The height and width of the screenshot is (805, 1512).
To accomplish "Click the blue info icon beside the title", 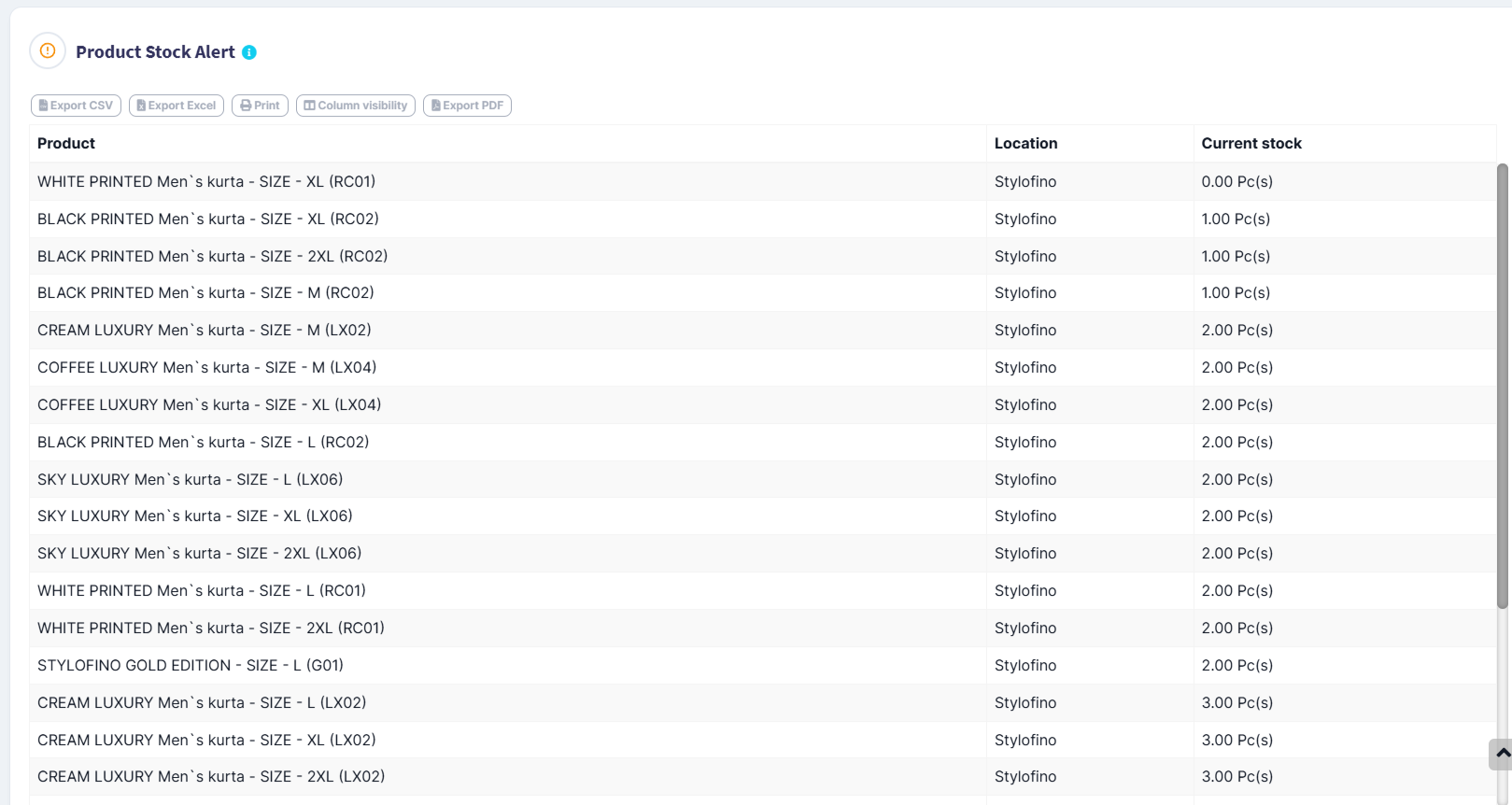I will [x=249, y=52].
